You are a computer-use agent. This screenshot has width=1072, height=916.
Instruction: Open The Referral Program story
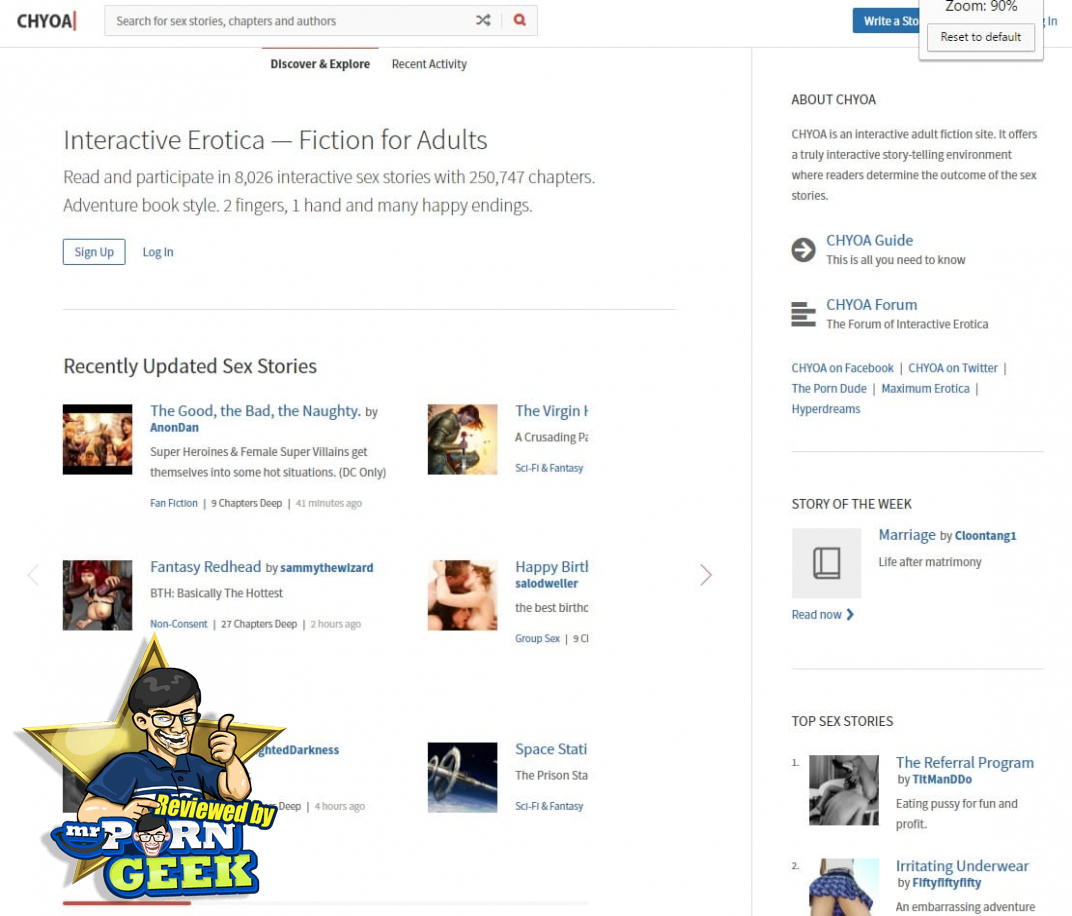pyautogui.click(x=965, y=763)
